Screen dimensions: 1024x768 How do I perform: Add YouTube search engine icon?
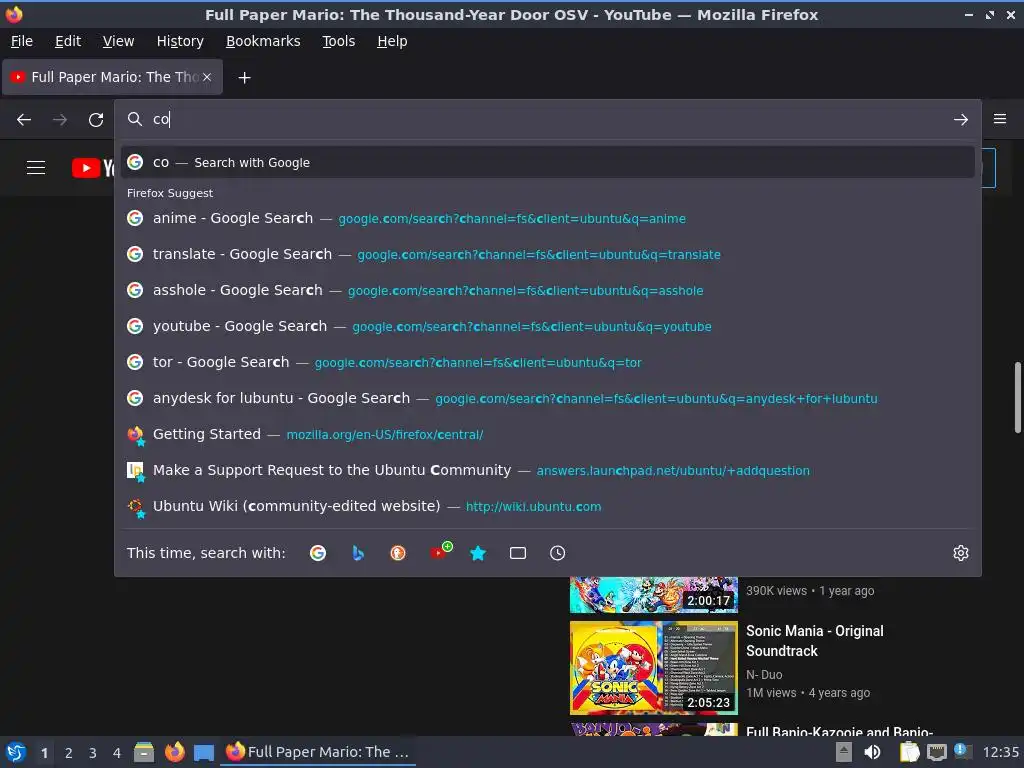point(440,551)
